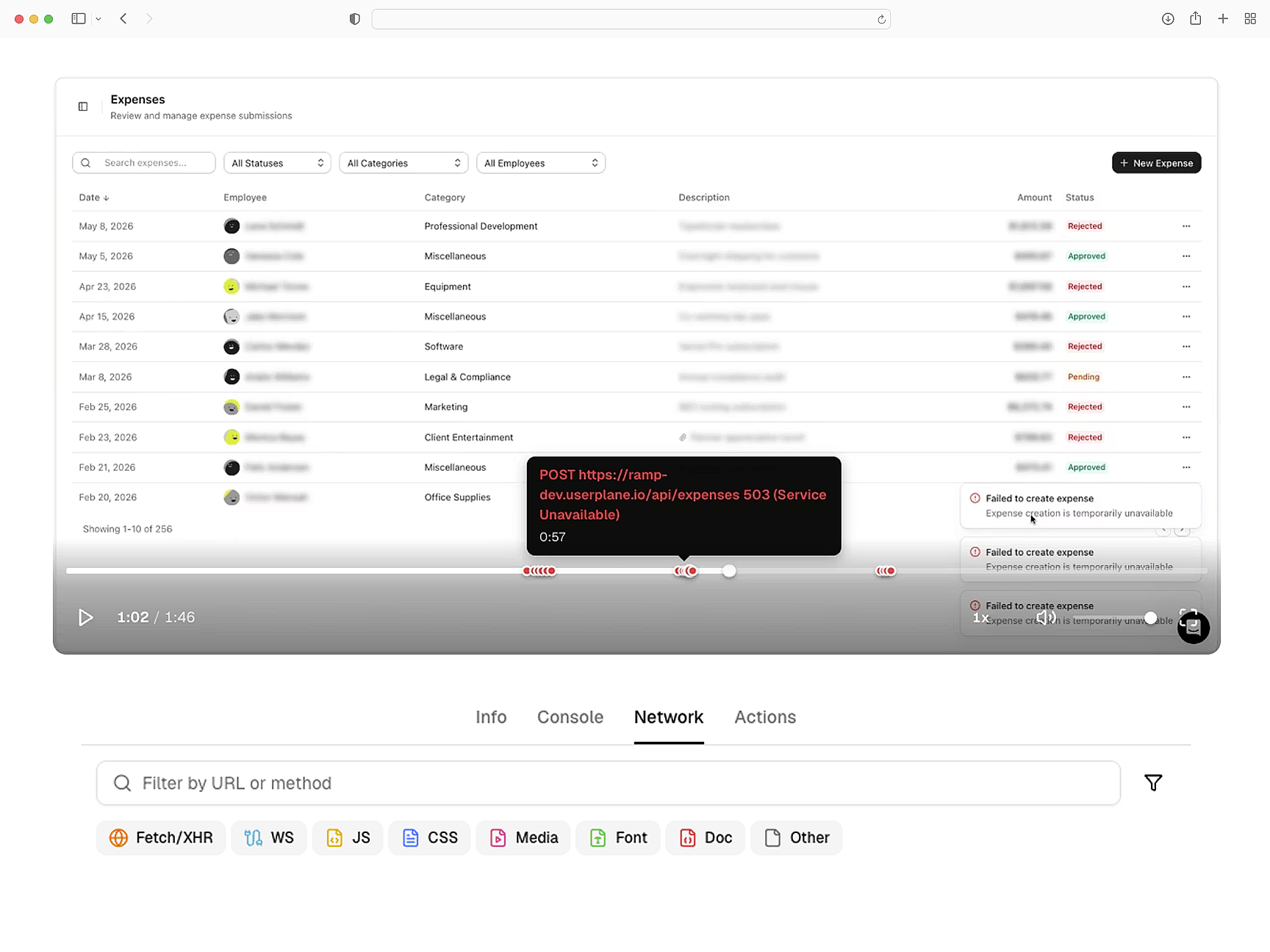Enable the WS websocket filter
The width and height of the screenshot is (1270, 952).
[x=269, y=837]
